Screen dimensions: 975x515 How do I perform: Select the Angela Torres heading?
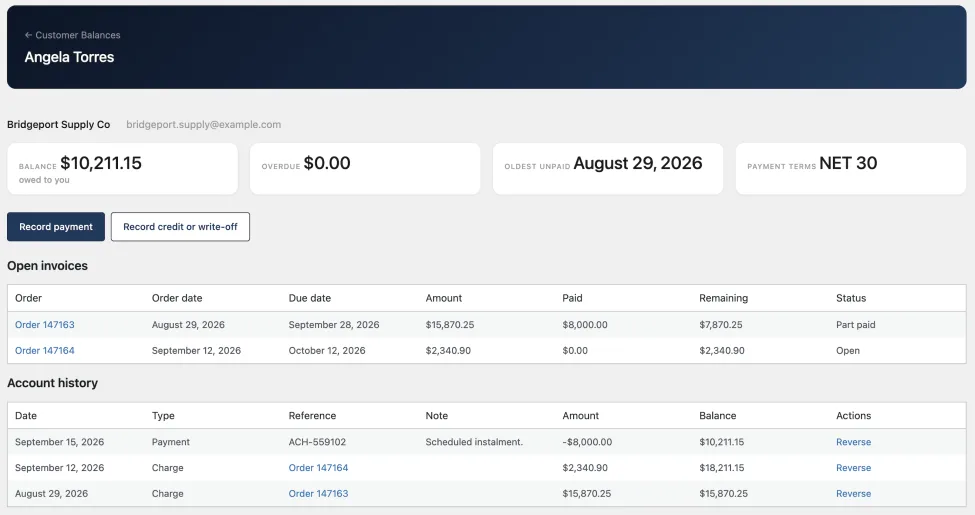[x=70, y=57]
